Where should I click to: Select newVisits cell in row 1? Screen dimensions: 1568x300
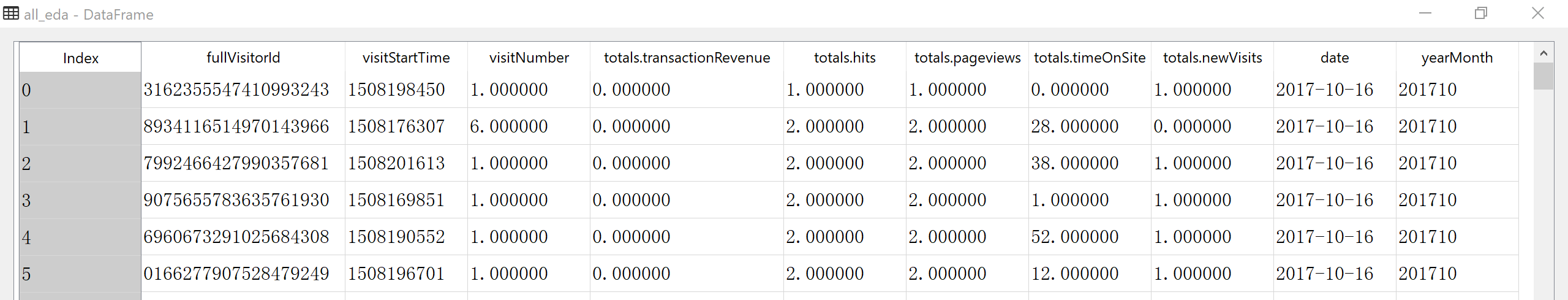(1212, 126)
